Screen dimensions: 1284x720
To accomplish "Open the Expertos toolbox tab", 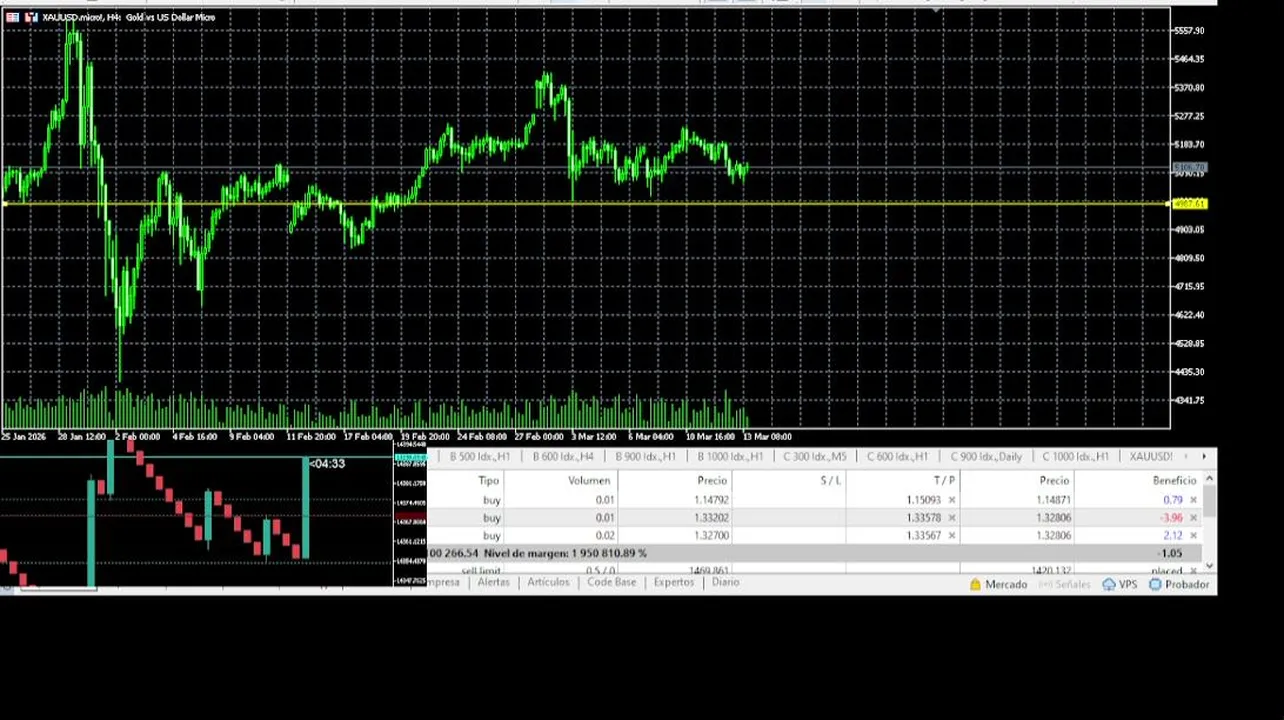I will (x=673, y=582).
